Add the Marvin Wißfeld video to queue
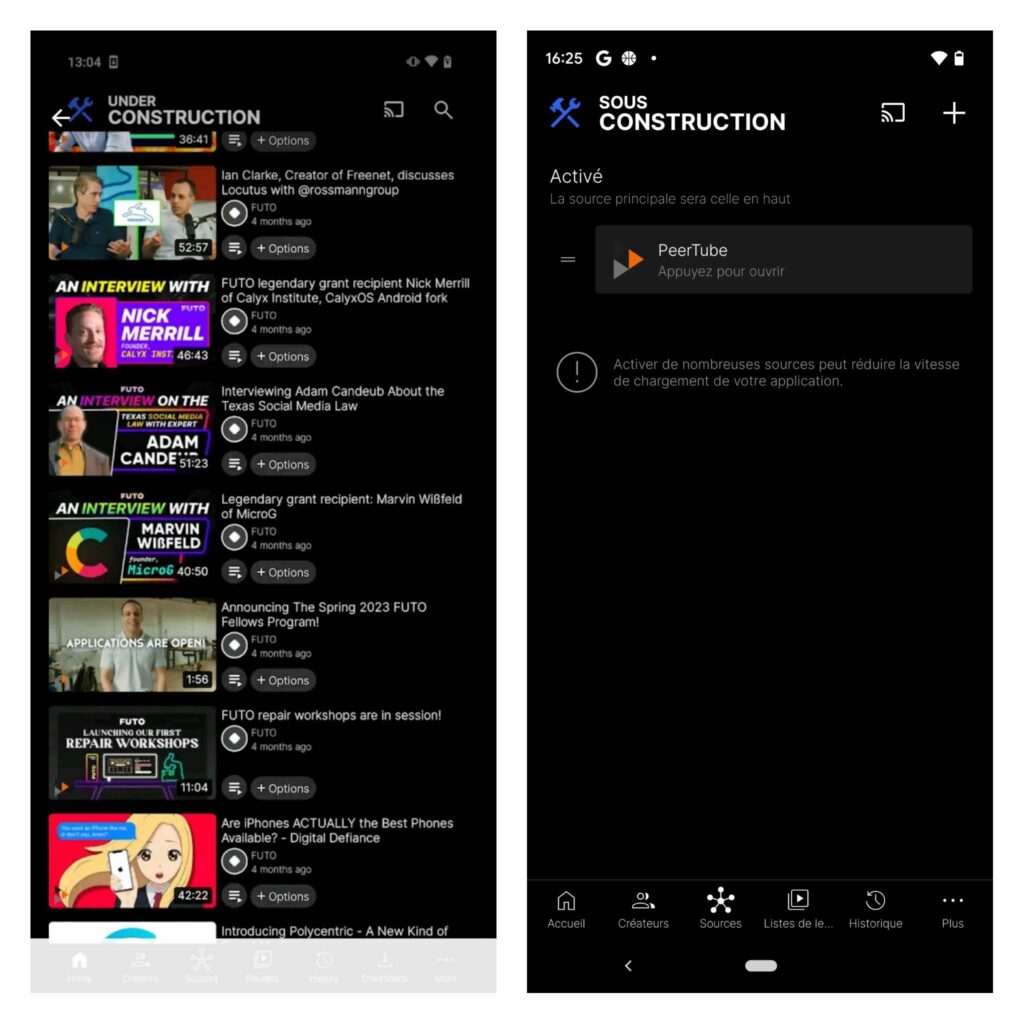 point(234,572)
